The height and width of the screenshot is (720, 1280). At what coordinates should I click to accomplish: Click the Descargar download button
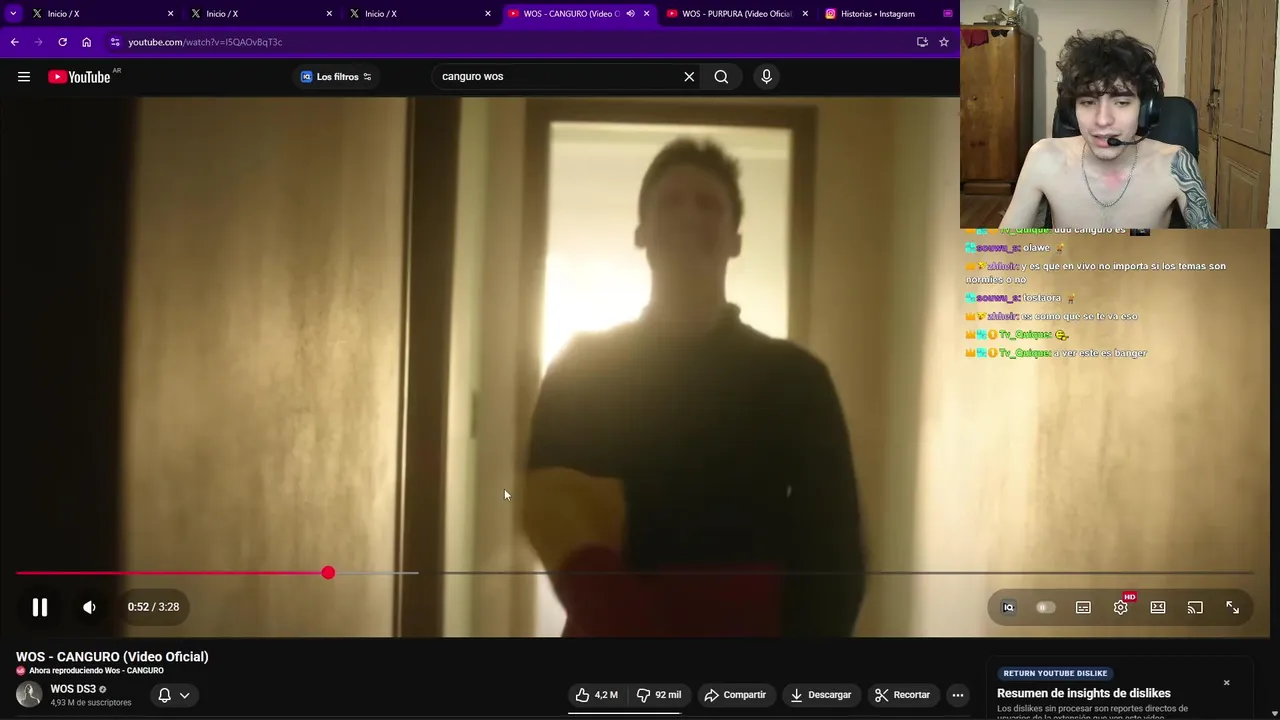[x=820, y=695]
